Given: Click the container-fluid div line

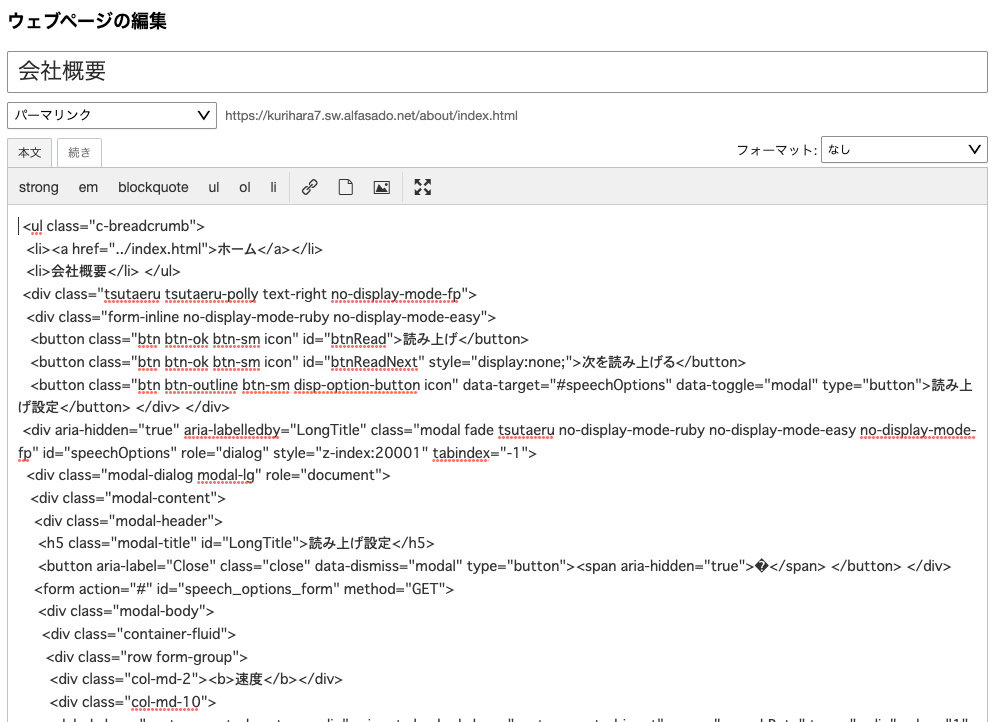Looking at the screenshot, I should 139,634.
